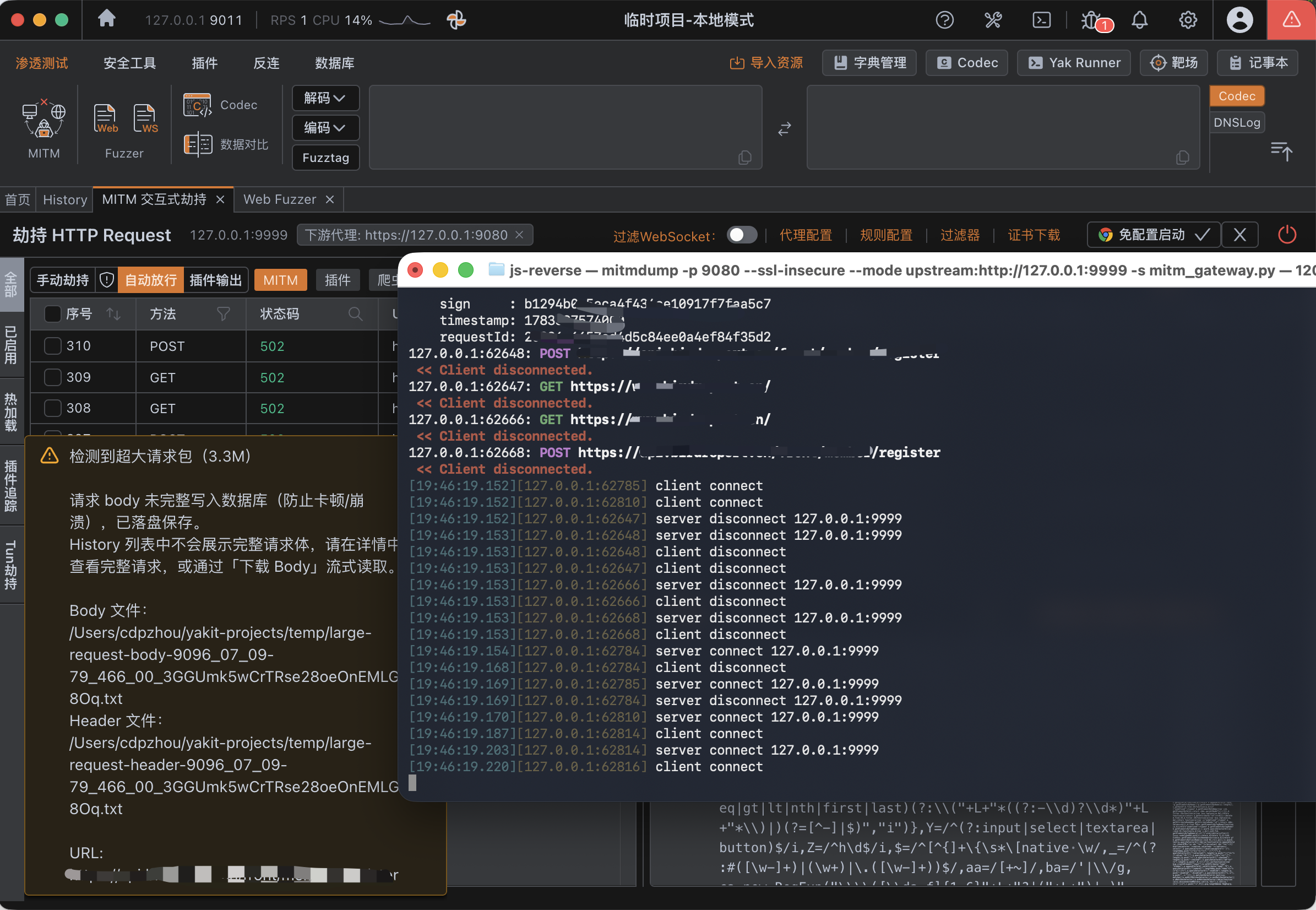Click Fuzztag button
Viewport: 1316px width, 910px height.
coord(325,158)
